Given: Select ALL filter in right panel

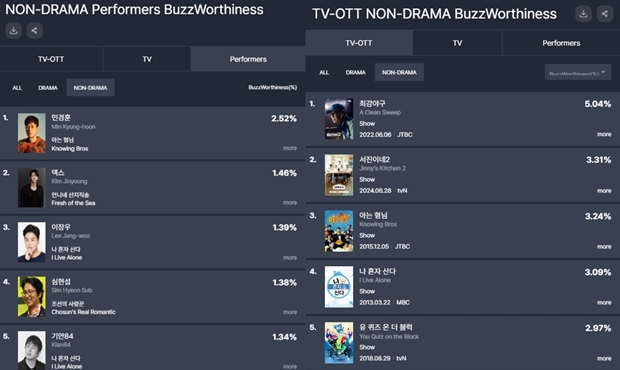Looking at the screenshot, I should point(324,72).
